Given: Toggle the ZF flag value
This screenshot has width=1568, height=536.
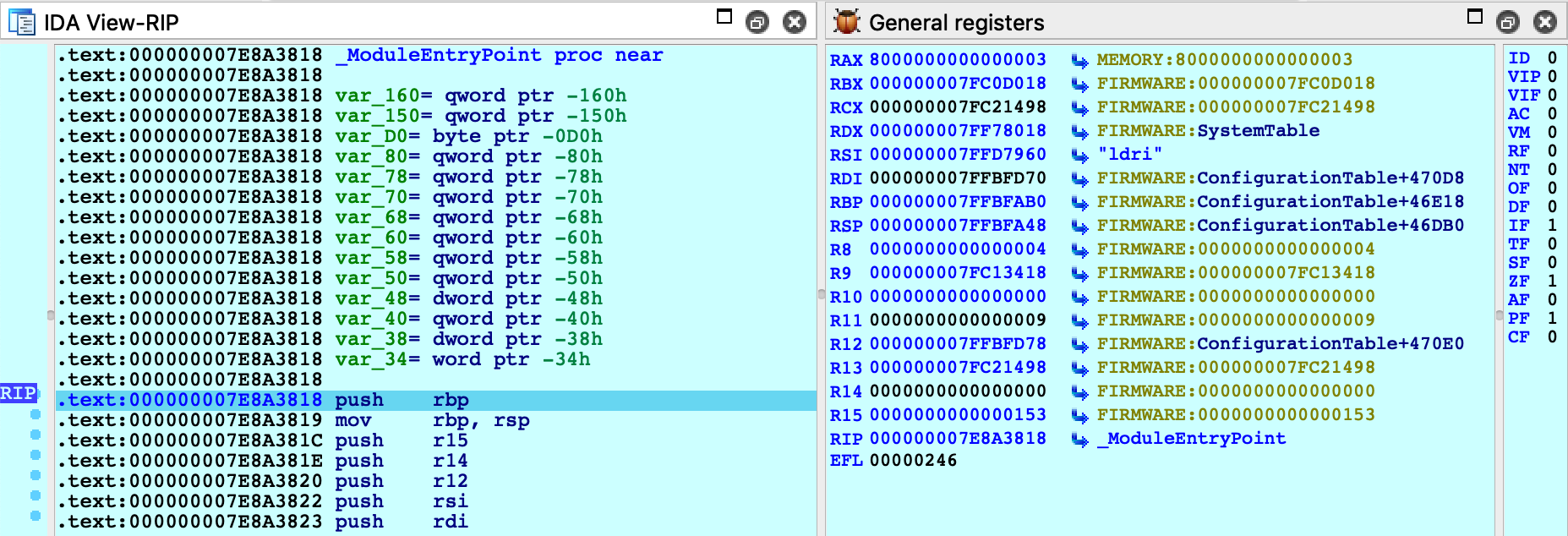Looking at the screenshot, I should [1552, 281].
